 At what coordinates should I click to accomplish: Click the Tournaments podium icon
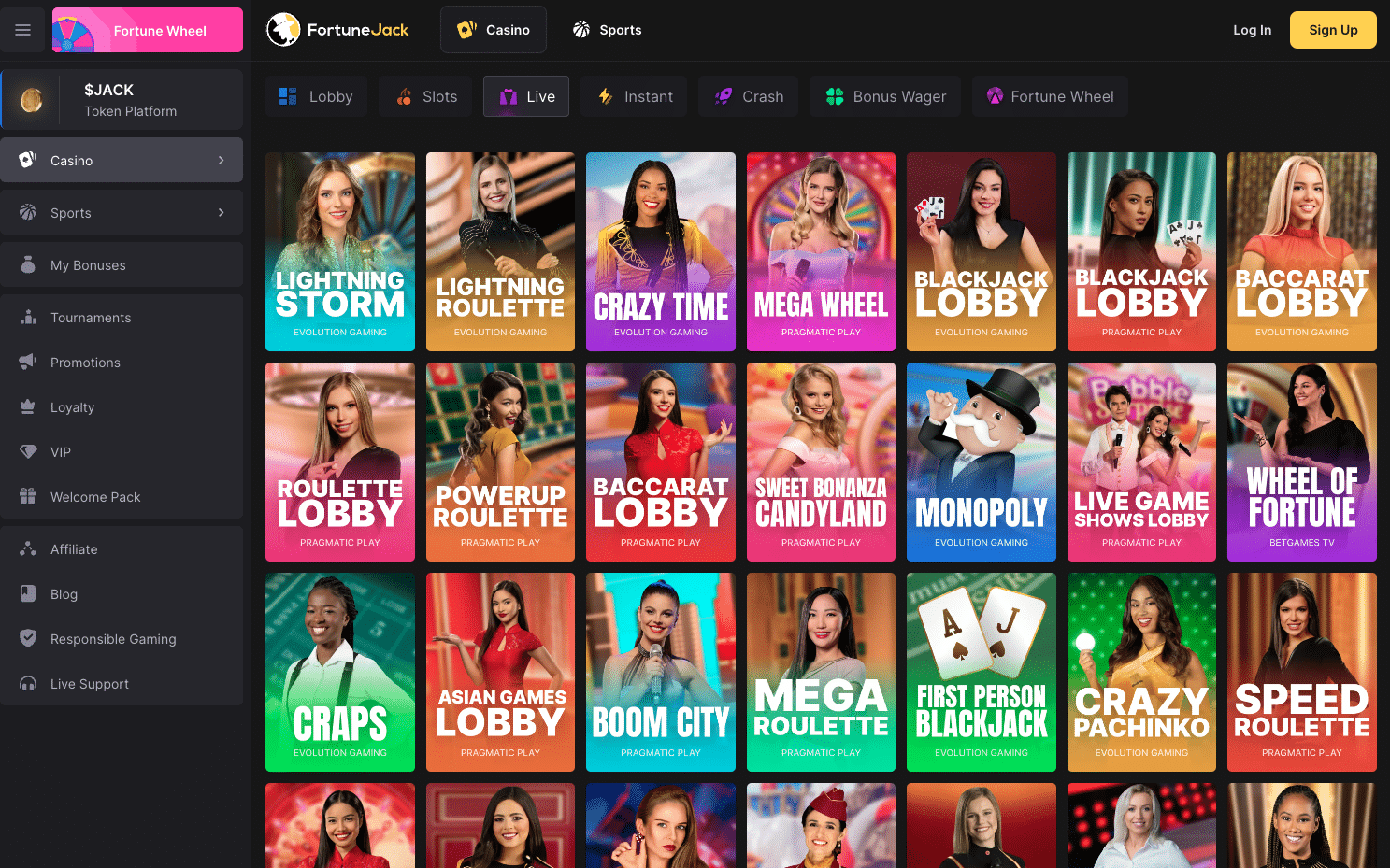coord(28,317)
